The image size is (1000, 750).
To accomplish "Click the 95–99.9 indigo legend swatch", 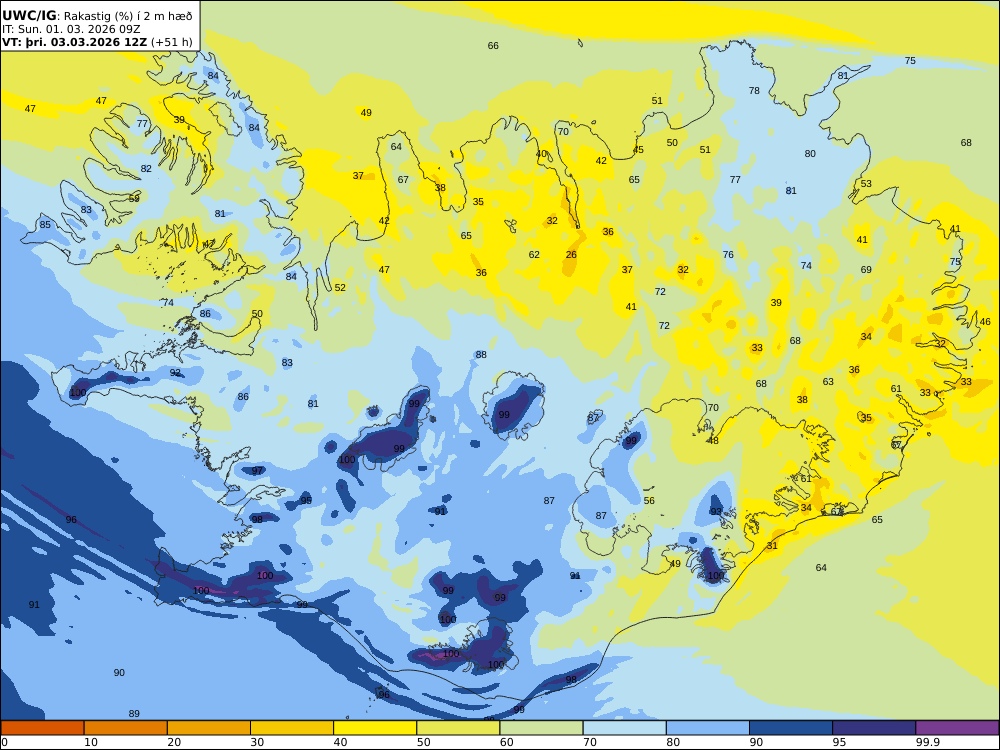I will click(x=874, y=728).
